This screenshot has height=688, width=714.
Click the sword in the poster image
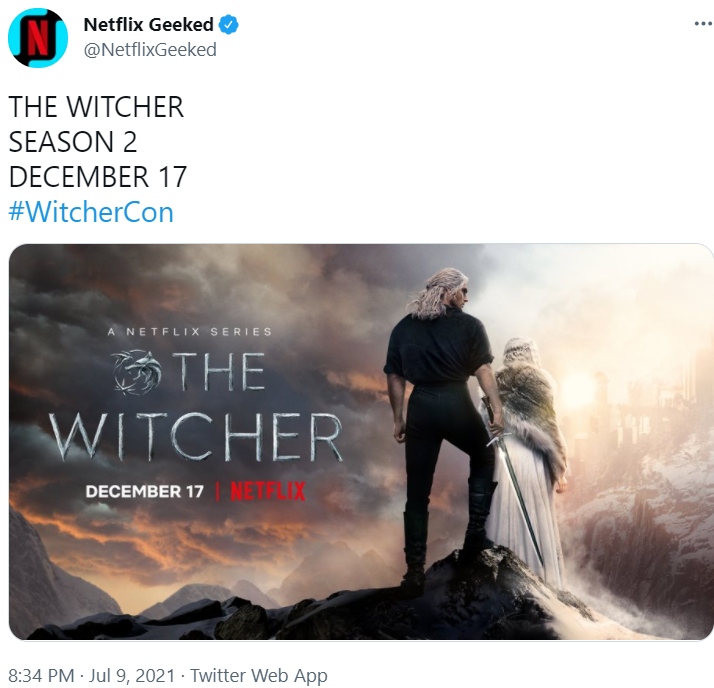(x=515, y=483)
